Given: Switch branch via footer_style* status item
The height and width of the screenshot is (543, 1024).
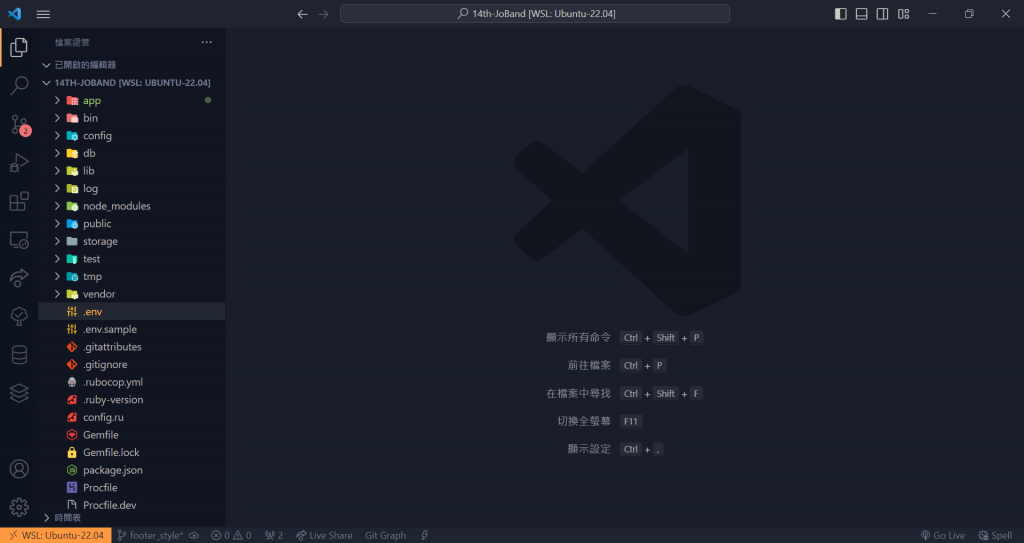Looking at the screenshot, I should point(150,536).
